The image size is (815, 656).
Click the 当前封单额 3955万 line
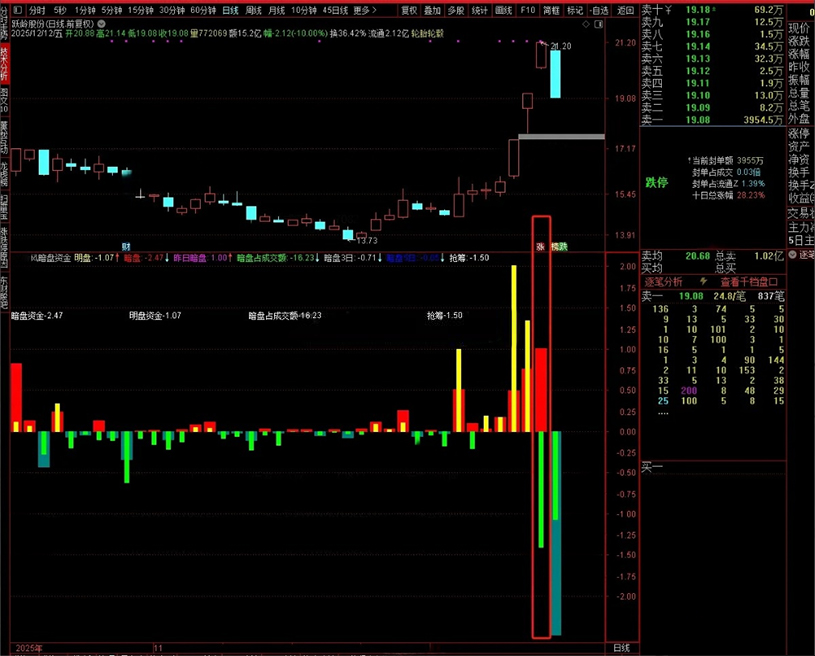point(725,161)
